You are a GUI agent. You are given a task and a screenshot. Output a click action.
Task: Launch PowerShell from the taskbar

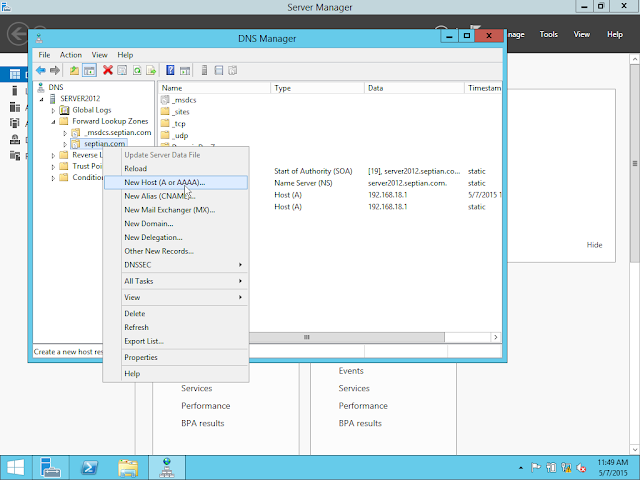pos(89,468)
